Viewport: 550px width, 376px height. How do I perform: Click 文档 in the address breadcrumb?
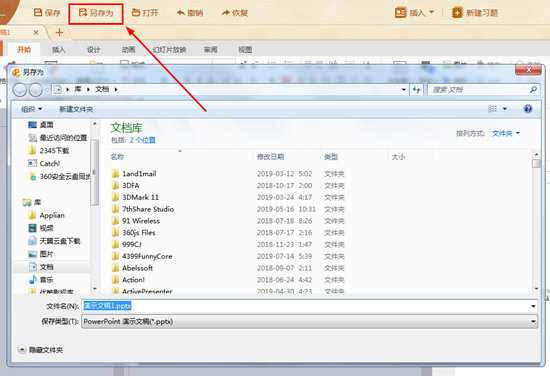102,89
